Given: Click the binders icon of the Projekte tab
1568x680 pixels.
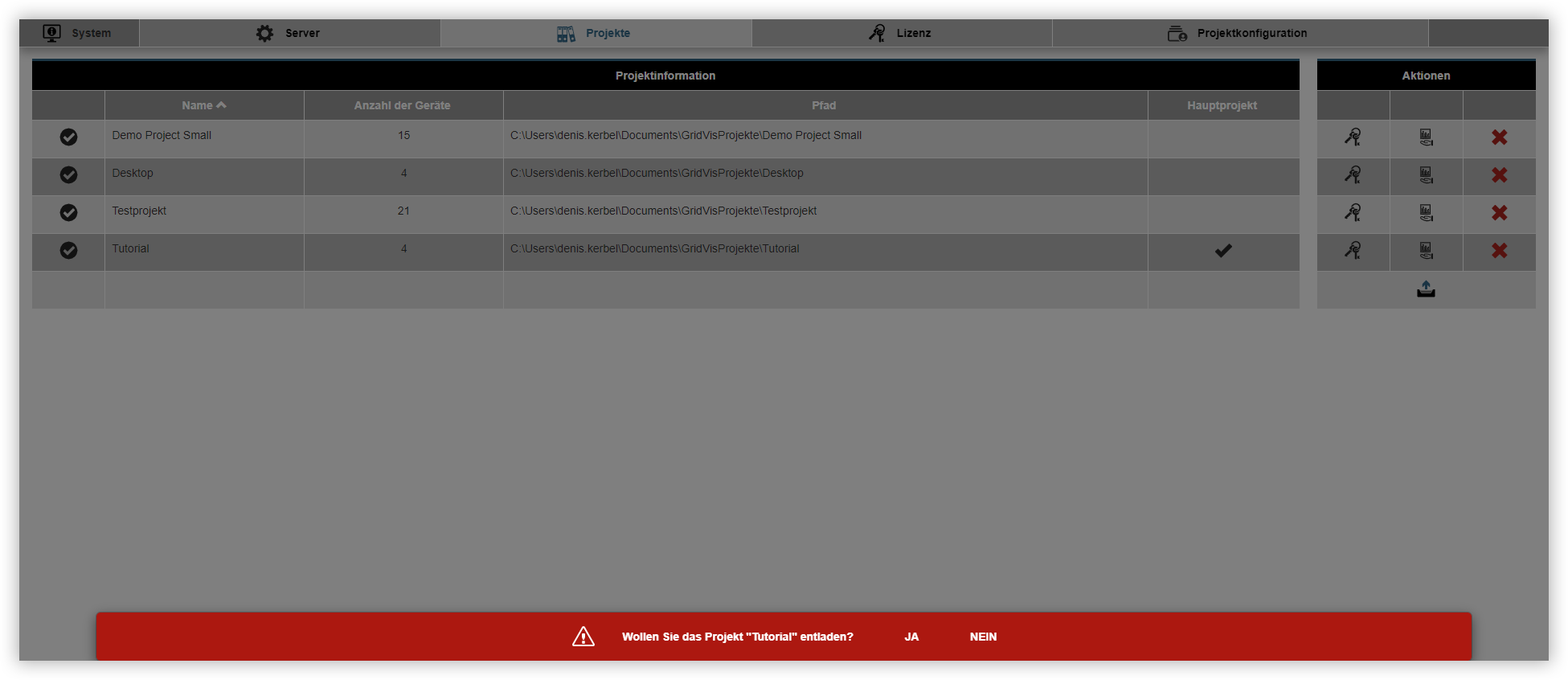Looking at the screenshot, I should [x=566, y=34].
